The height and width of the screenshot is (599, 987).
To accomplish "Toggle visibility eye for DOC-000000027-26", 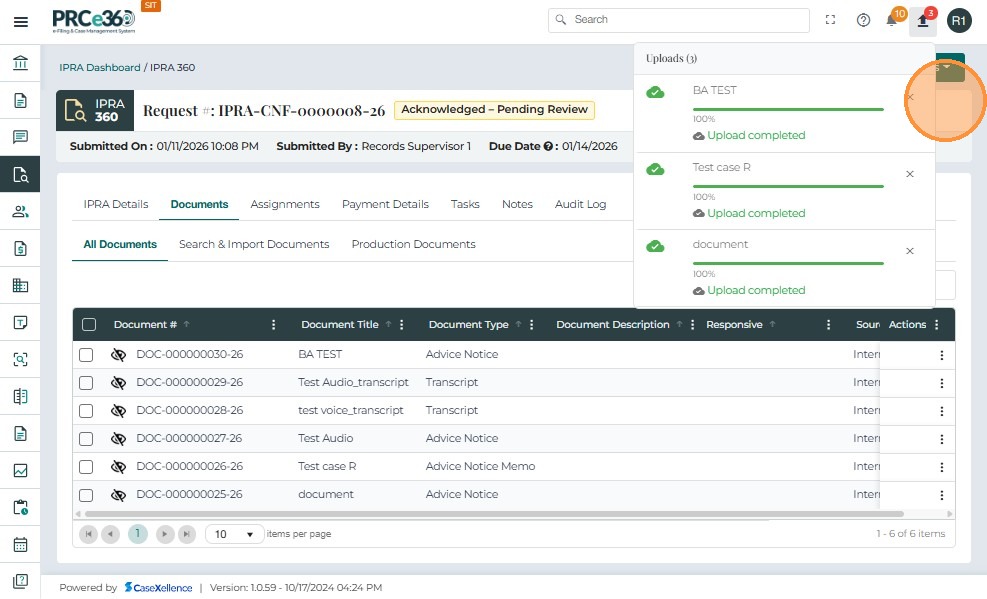I will 118,438.
